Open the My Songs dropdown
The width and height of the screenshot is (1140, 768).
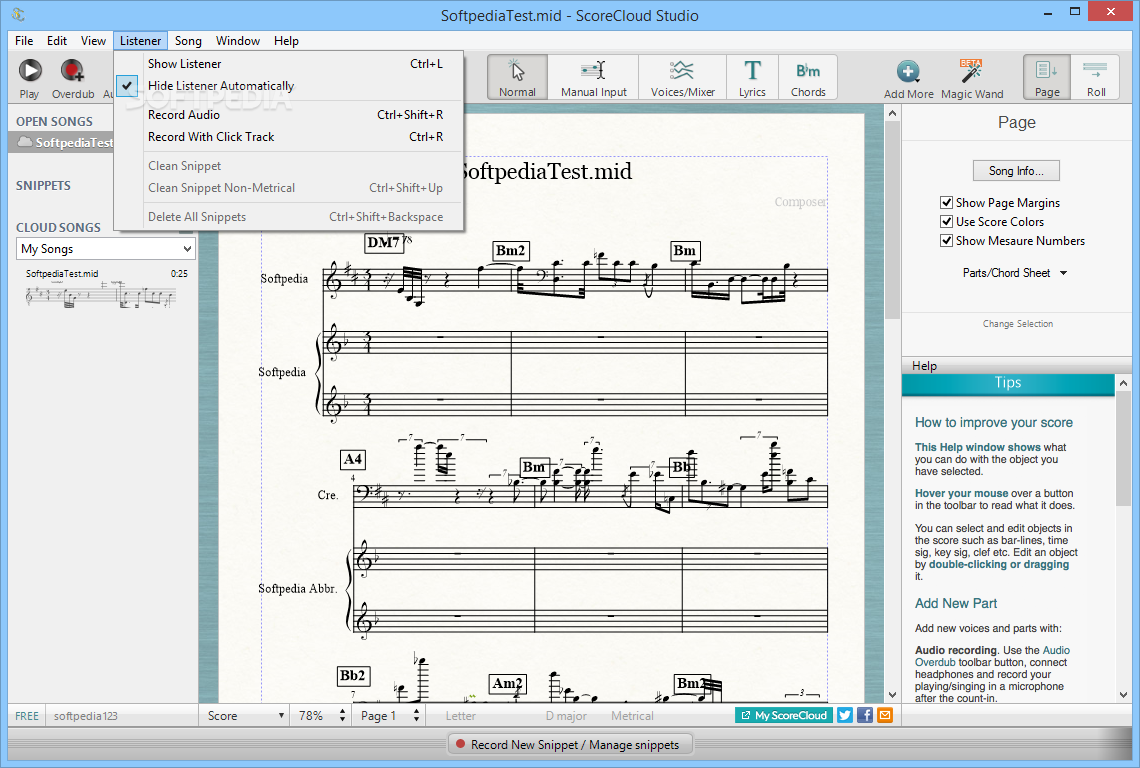(x=105, y=249)
